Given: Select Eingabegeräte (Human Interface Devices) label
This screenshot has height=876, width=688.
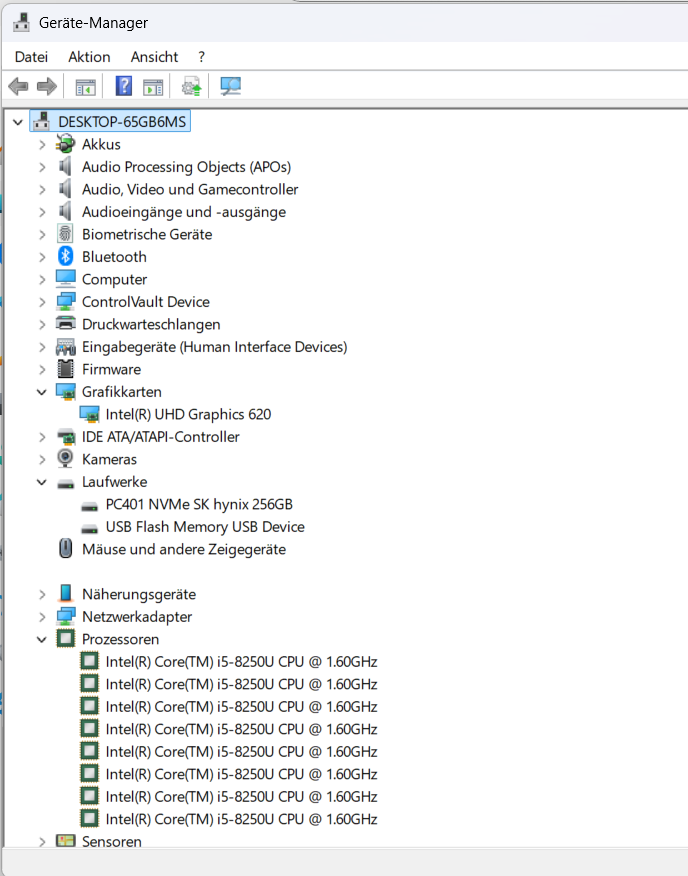Looking at the screenshot, I should tap(215, 346).
